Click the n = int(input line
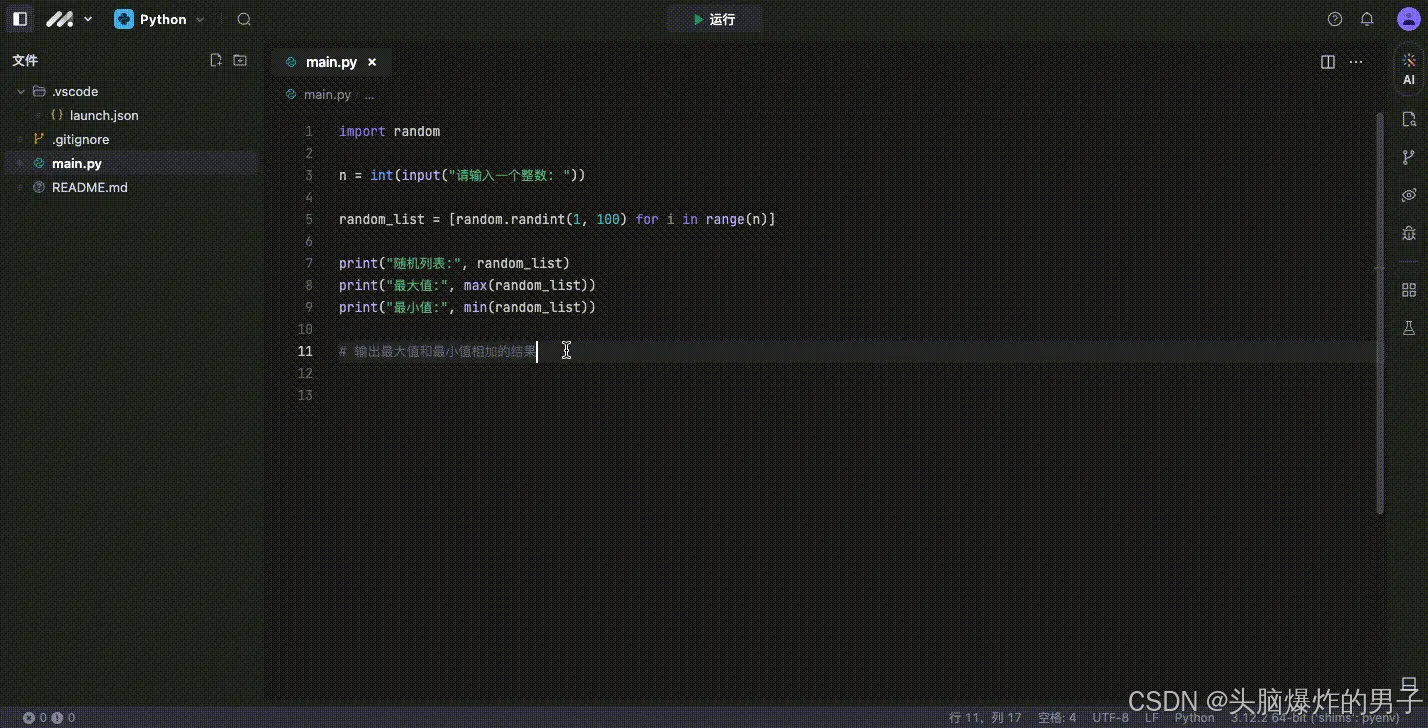 point(462,175)
